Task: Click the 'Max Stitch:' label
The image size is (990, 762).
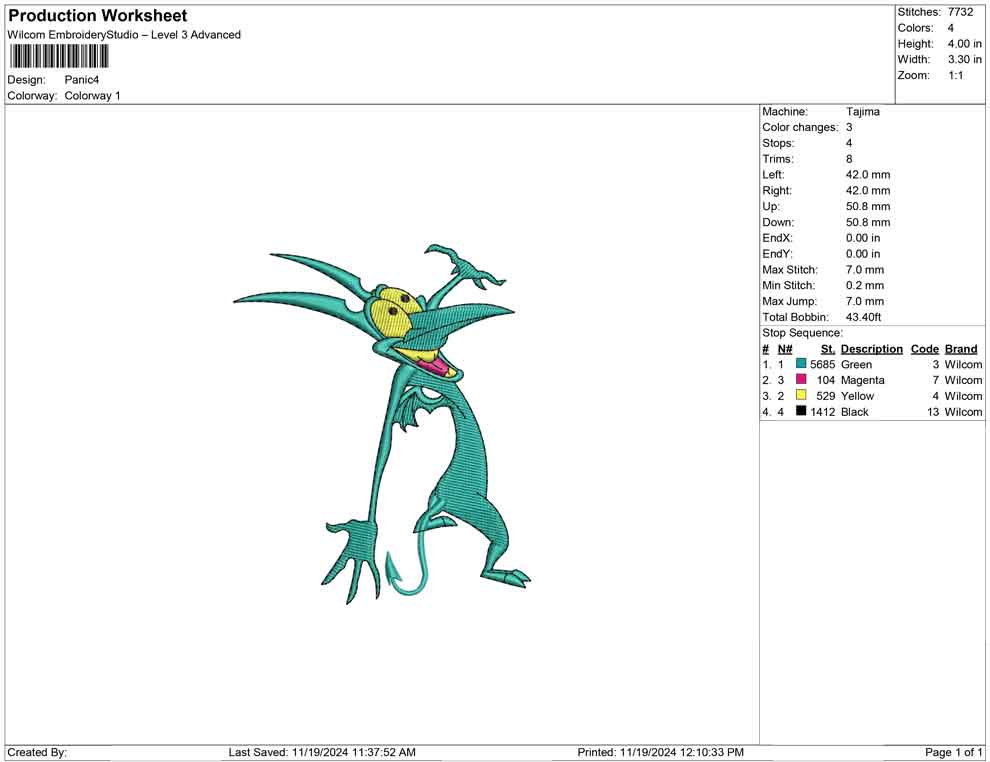Action: click(790, 269)
